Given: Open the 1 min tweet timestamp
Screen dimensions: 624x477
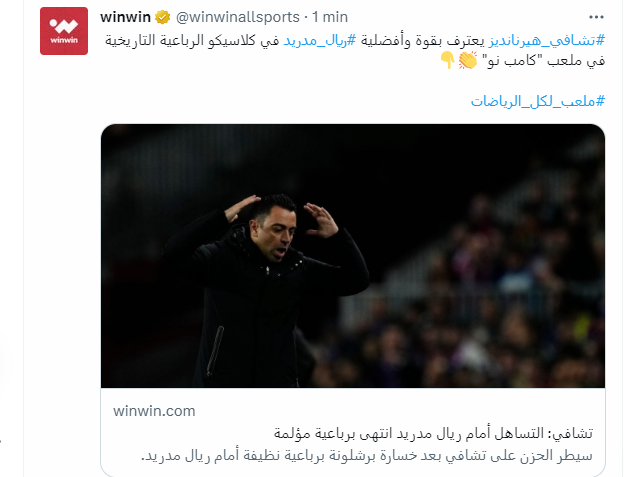Looking at the screenshot, I should click(330, 17).
